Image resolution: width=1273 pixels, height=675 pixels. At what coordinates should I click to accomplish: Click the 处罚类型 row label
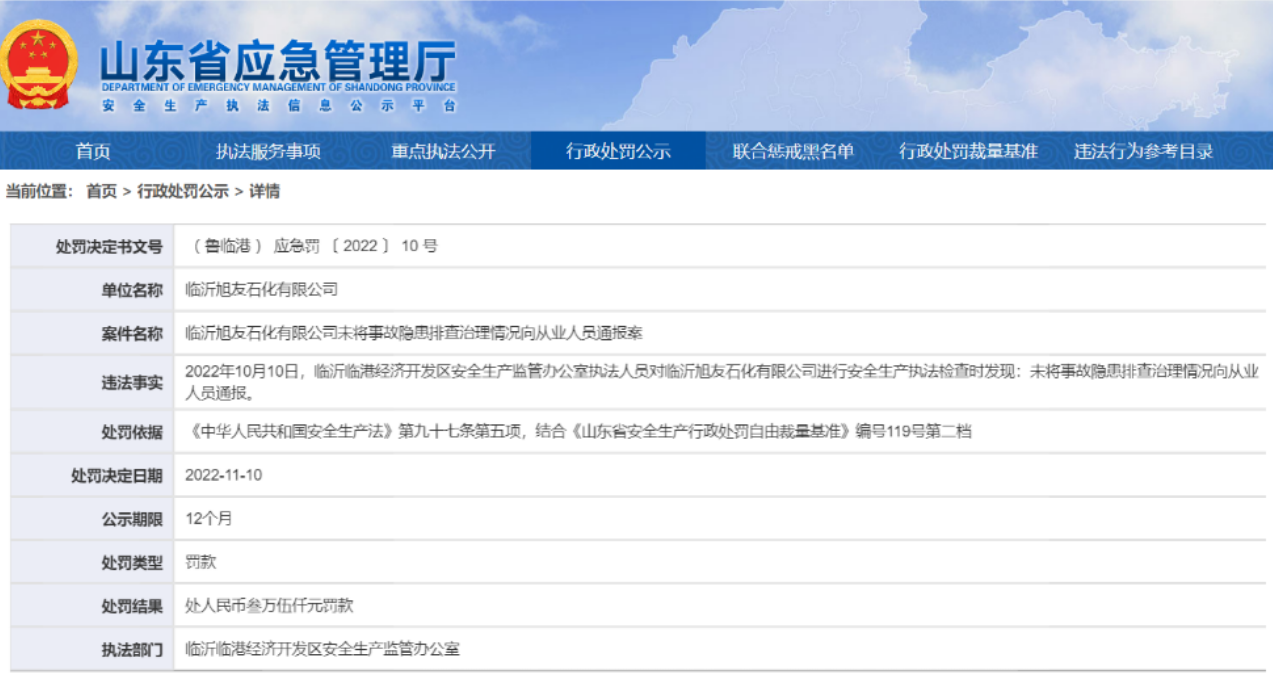click(x=132, y=563)
